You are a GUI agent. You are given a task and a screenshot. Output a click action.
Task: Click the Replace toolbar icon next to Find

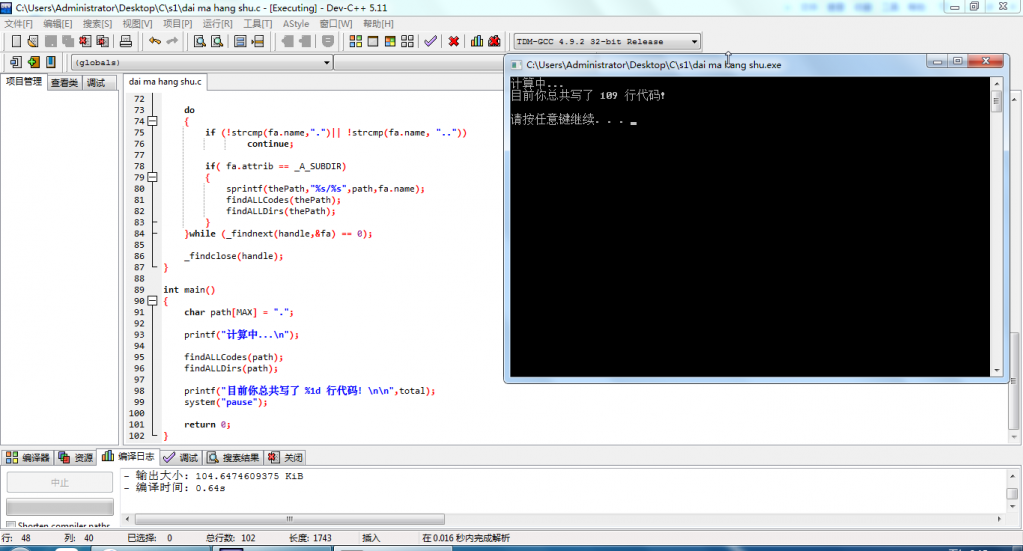click(x=217, y=41)
